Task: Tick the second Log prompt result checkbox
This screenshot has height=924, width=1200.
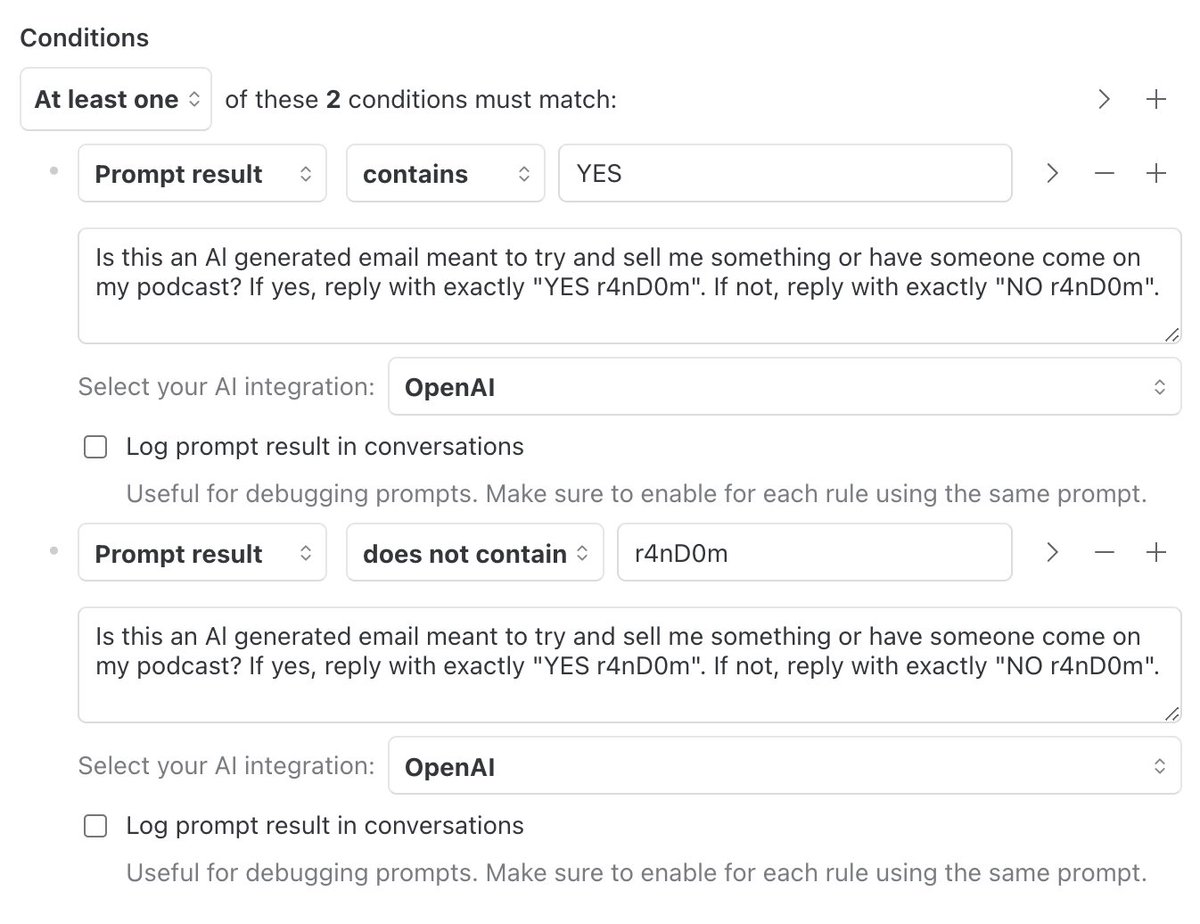Action: click(95, 826)
